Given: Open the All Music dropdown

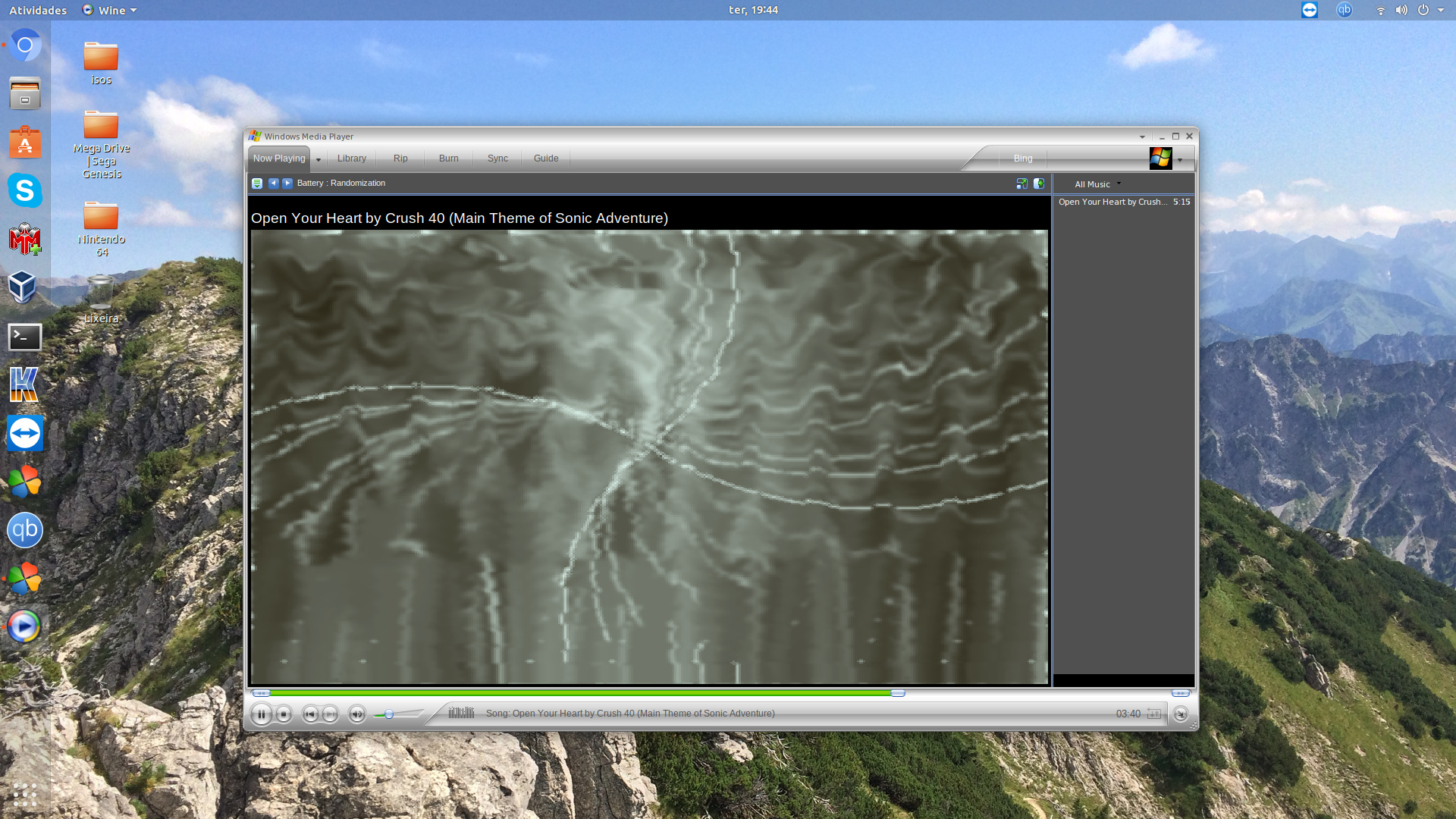Looking at the screenshot, I should pos(1097,184).
